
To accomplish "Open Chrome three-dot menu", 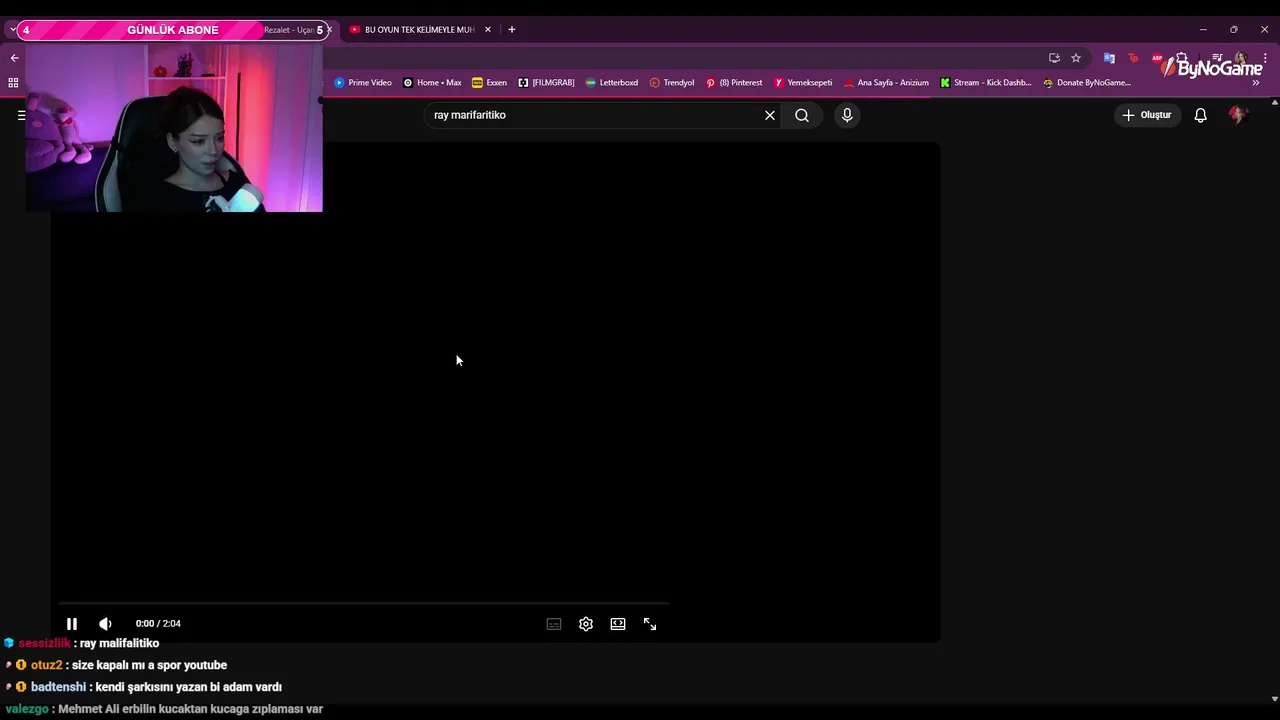I will (1265, 58).
